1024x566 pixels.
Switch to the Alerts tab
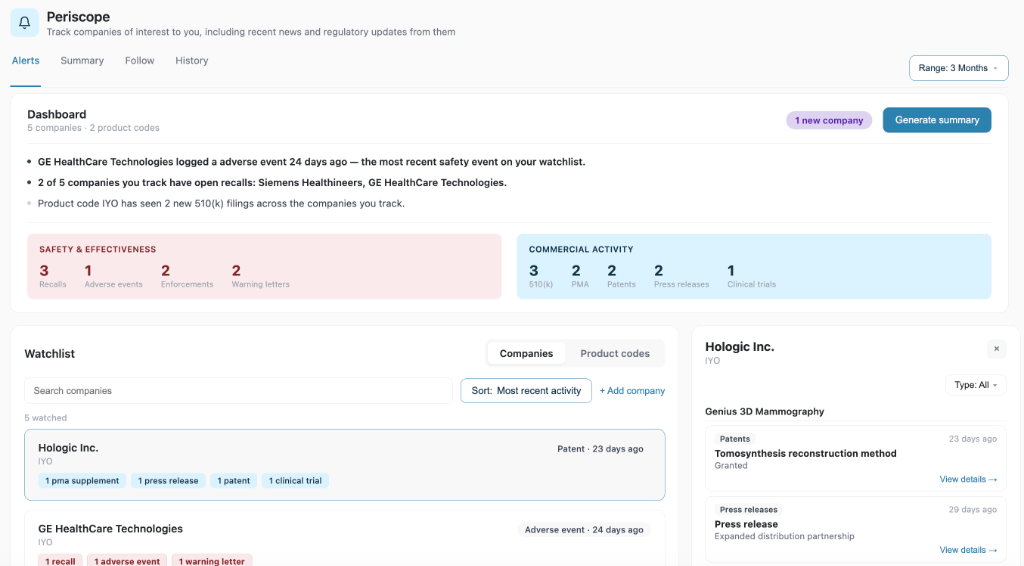(x=25, y=61)
